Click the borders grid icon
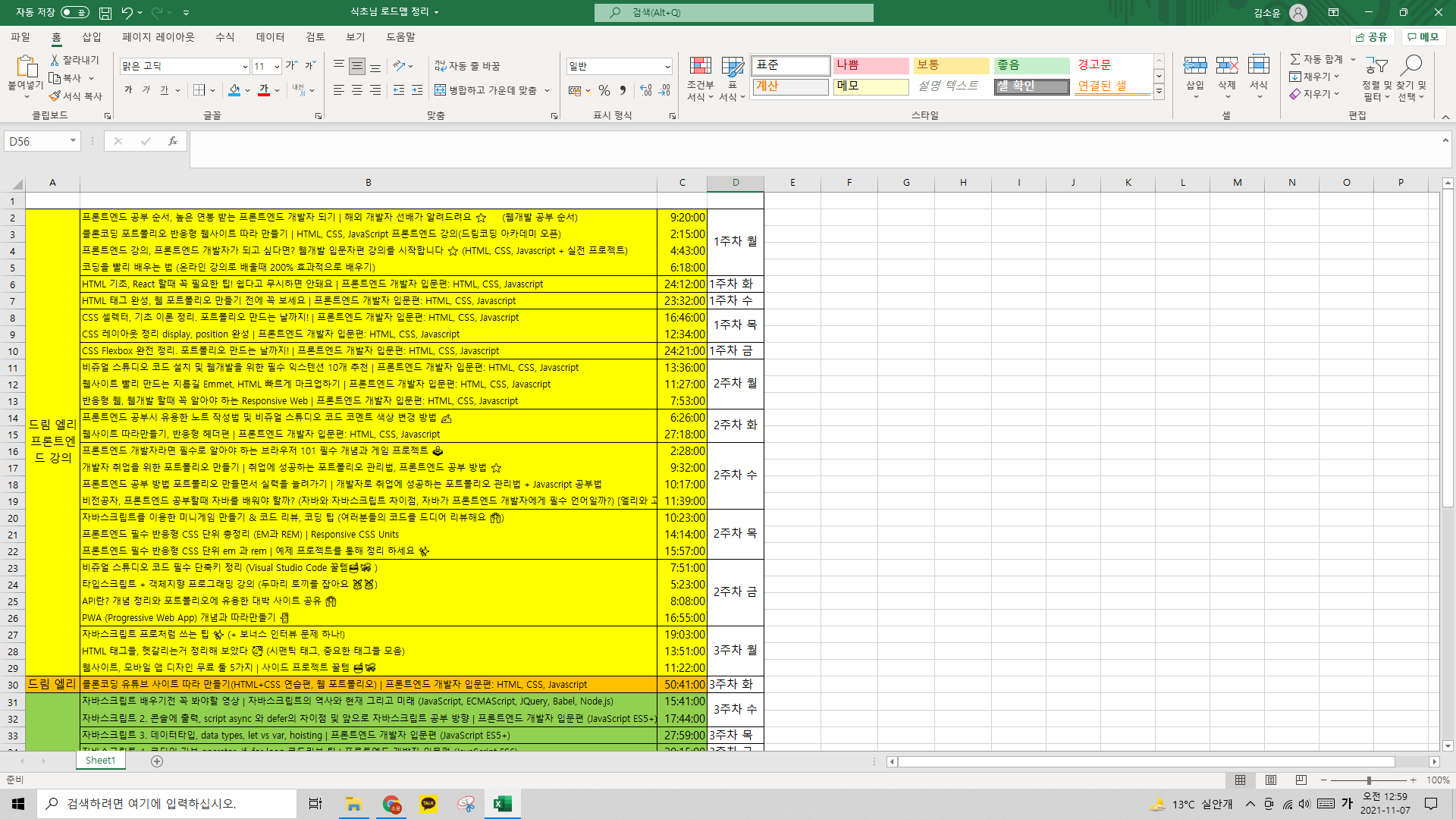 199,90
